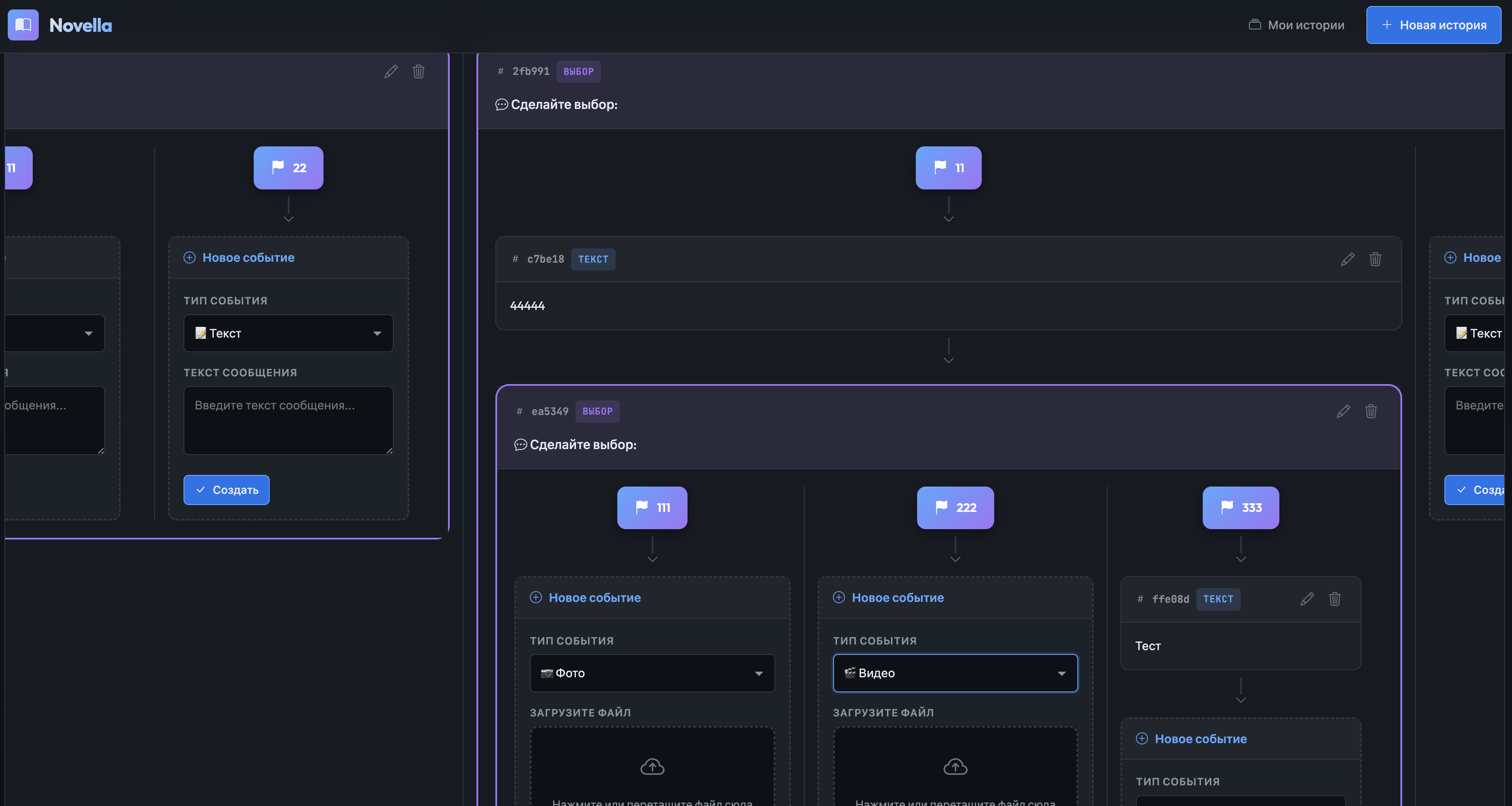Click the Видео file upload drop zone
1512x806 pixels.
955,774
